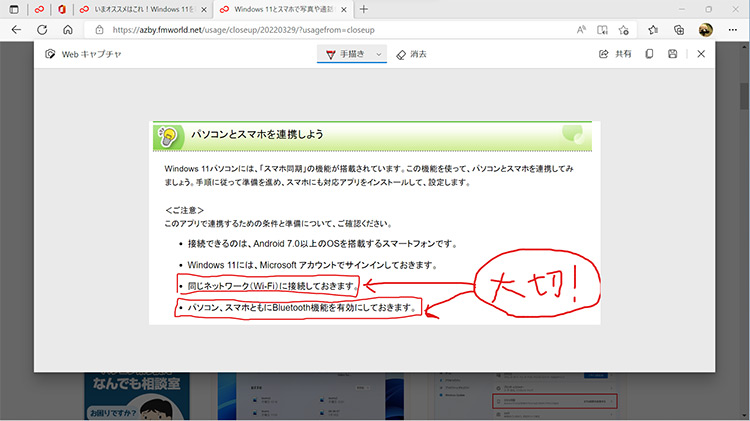Click the user profile avatar
Screen dimensions: 750x421
pos(705,30)
